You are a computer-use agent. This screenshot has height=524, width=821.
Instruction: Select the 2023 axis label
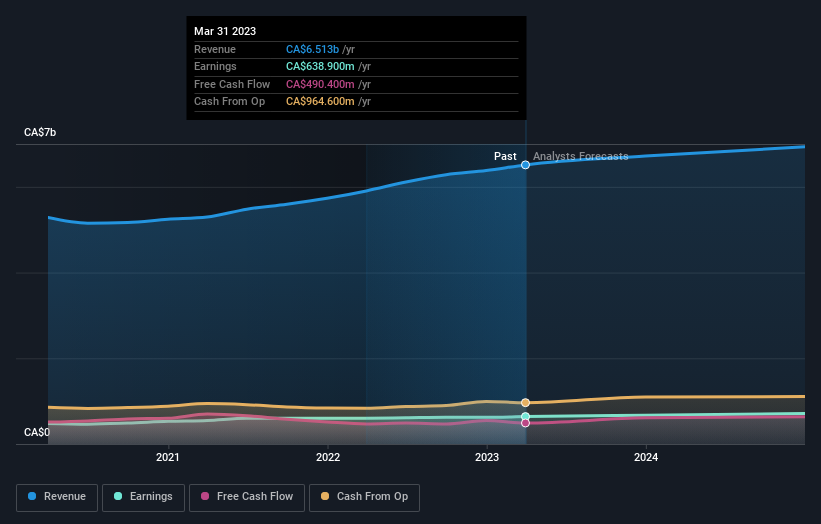487,457
